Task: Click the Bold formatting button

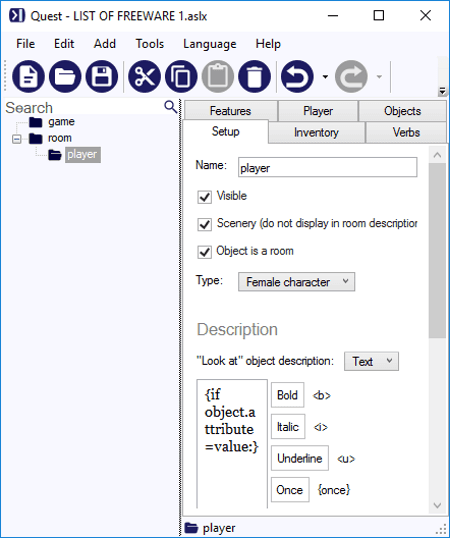Action: 287,395
